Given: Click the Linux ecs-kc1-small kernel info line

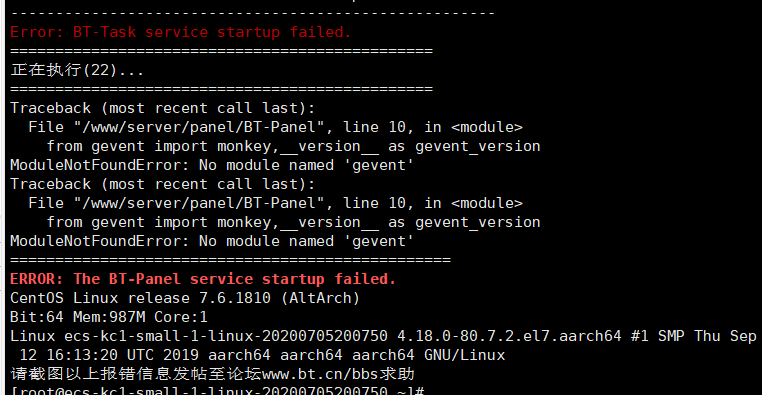Looking at the screenshot, I should coord(383,336).
